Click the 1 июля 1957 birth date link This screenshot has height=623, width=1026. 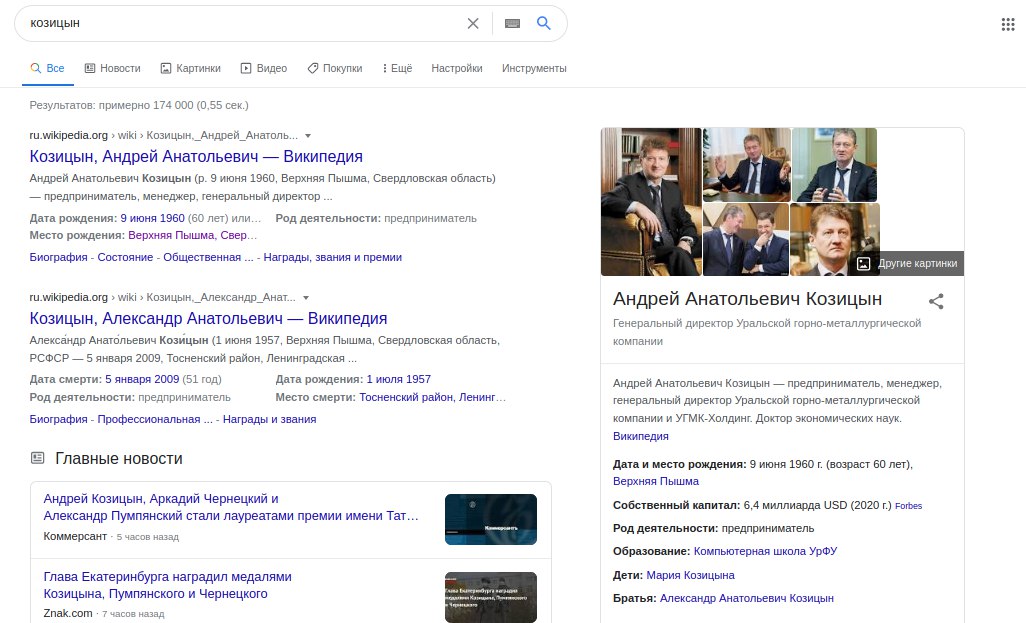coord(398,379)
